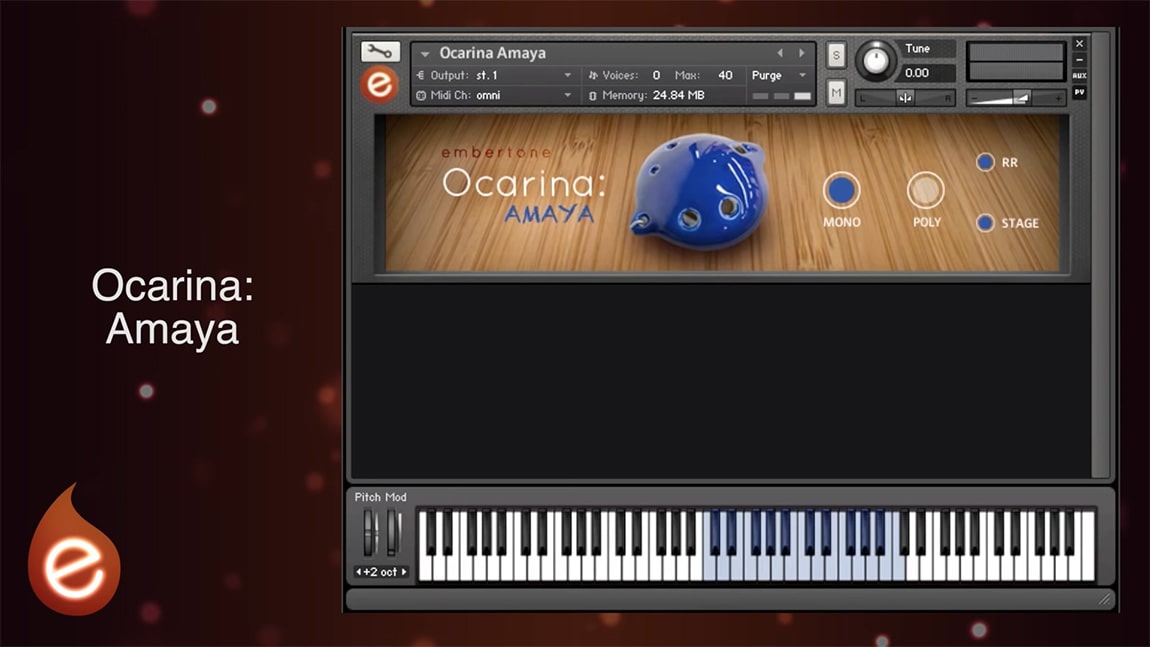Click the Memory 24.84 MB readout
The height and width of the screenshot is (647, 1150).
[x=678, y=95]
